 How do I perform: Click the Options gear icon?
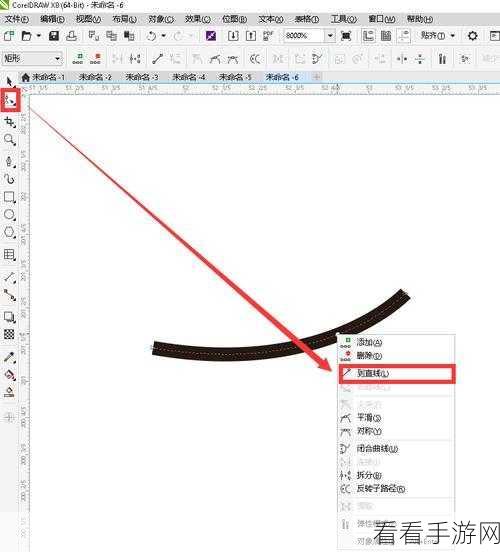pos(472,36)
